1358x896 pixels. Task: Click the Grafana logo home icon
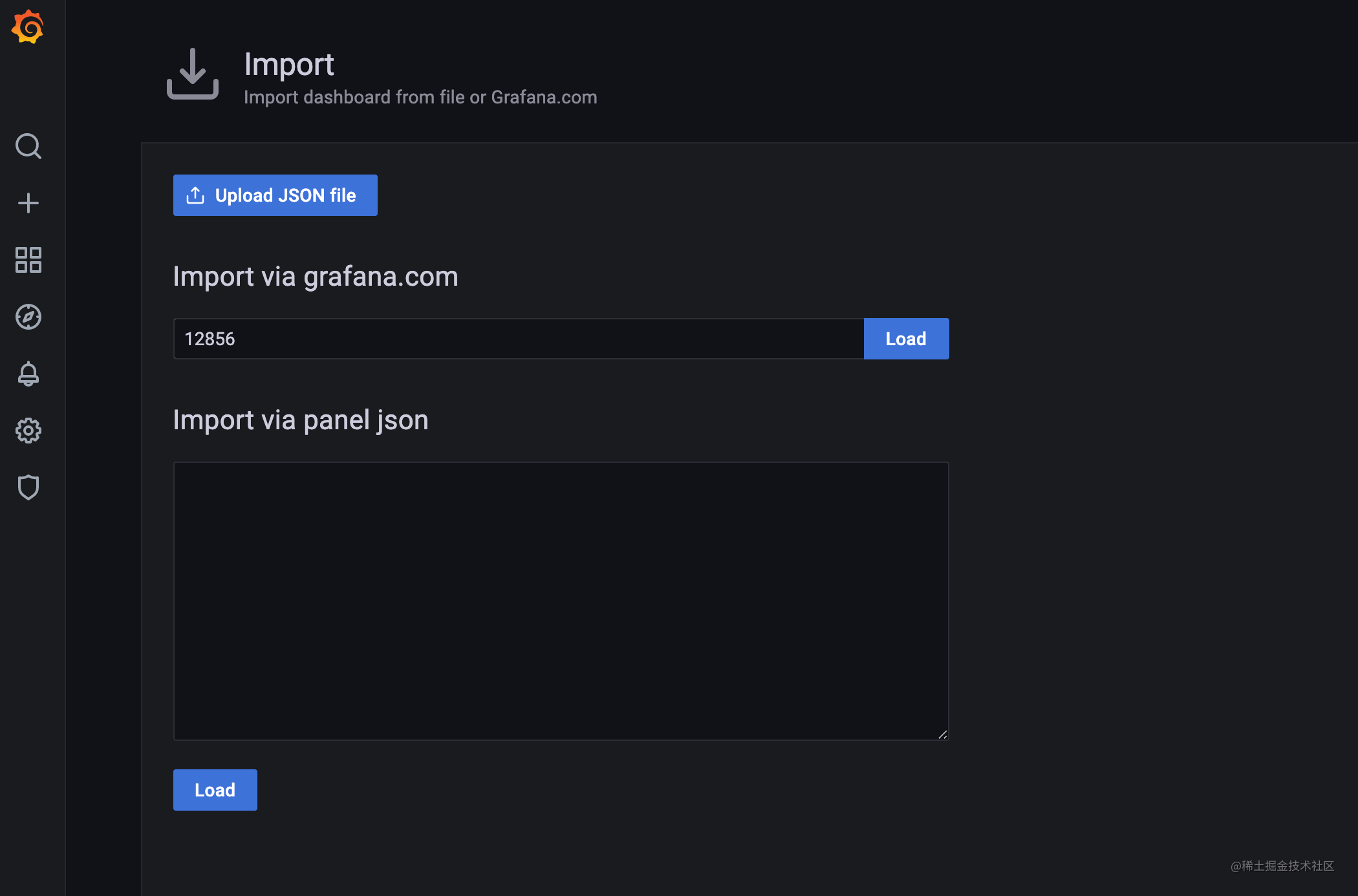[28, 27]
